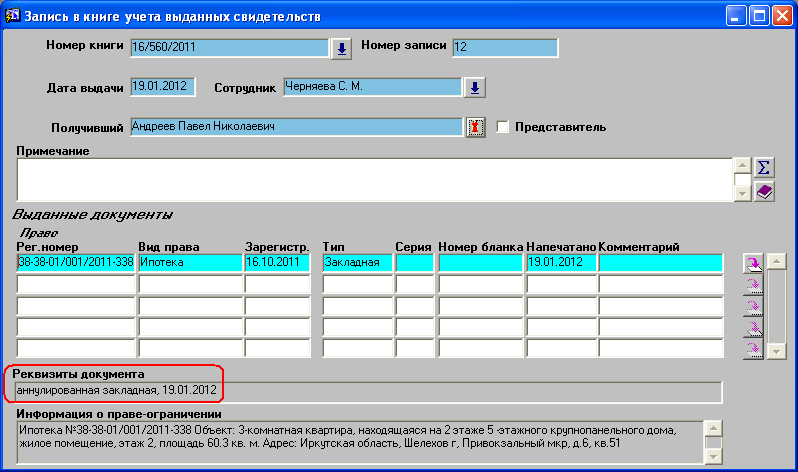Select registration number cell 38-38-01/001/2011-338
798x472 pixels.
click(76, 263)
